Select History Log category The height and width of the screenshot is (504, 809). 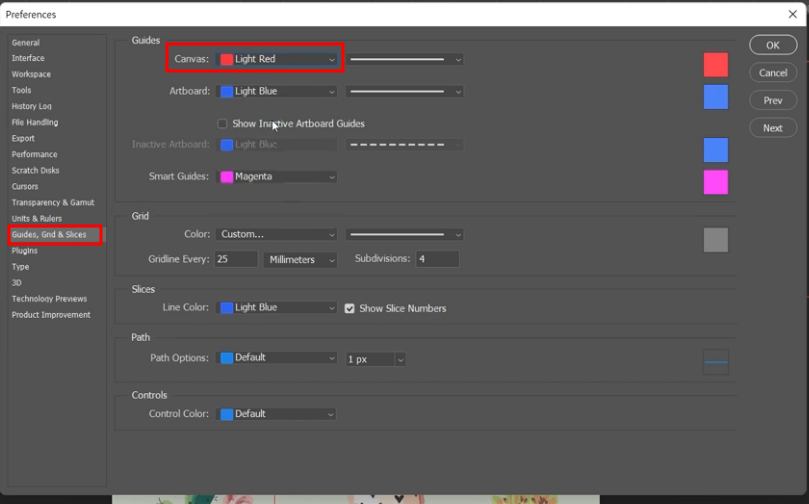[31, 106]
